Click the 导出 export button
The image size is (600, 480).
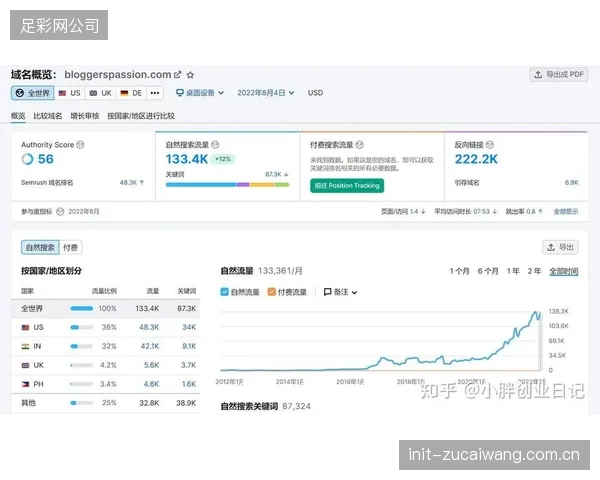click(x=560, y=247)
